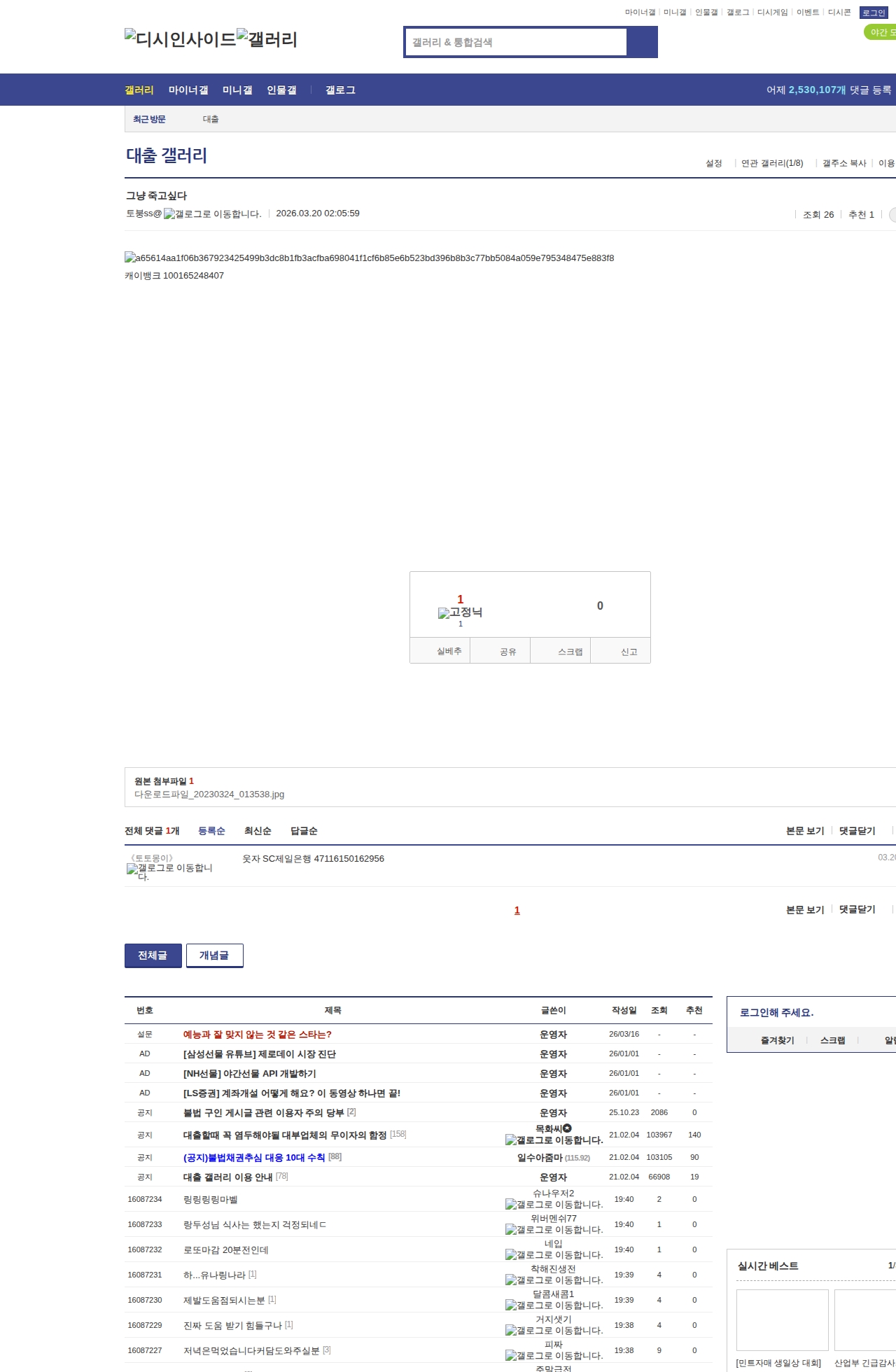Open 디시게임 in the top links
The image size is (896, 1372).
pyautogui.click(x=772, y=13)
